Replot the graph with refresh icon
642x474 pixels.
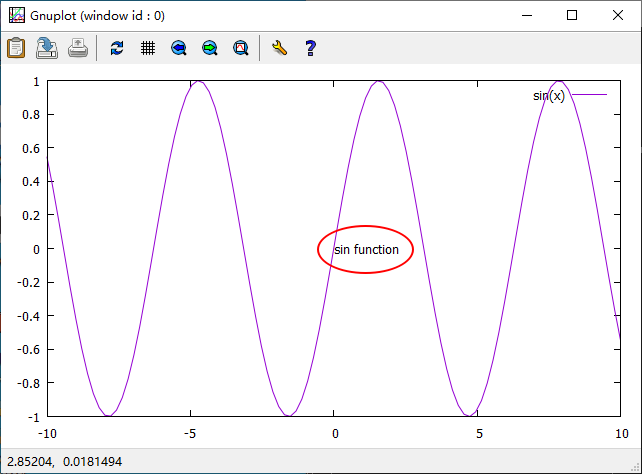[x=117, y=48]
